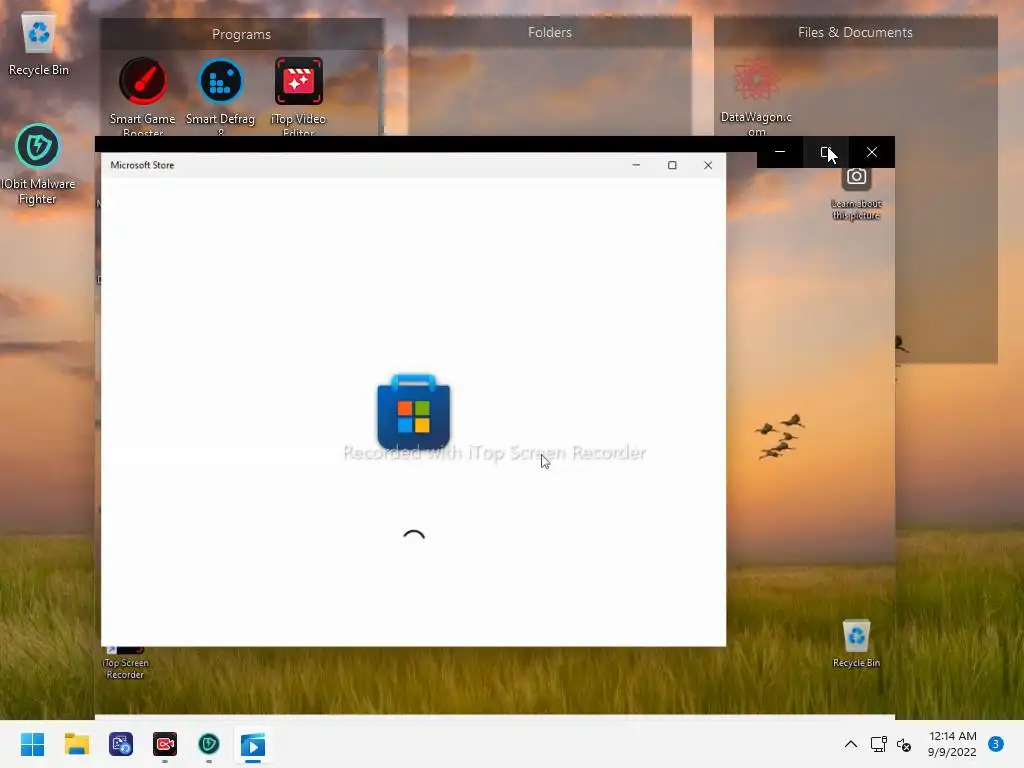
Task: Expand hidden system tray icons chevron
Action: (x=850, y=744)
